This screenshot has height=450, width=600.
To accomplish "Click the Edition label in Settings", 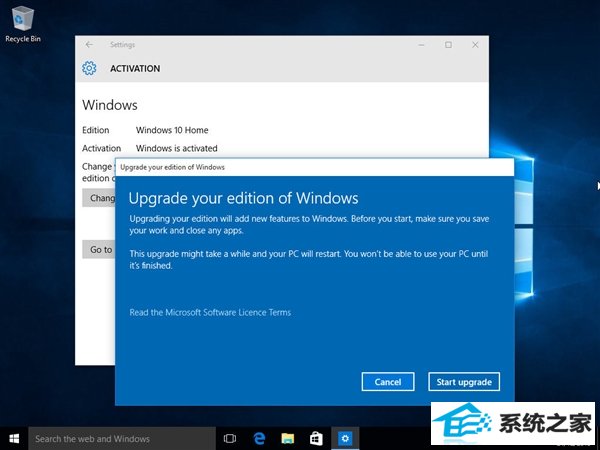I will pos(96,130).
